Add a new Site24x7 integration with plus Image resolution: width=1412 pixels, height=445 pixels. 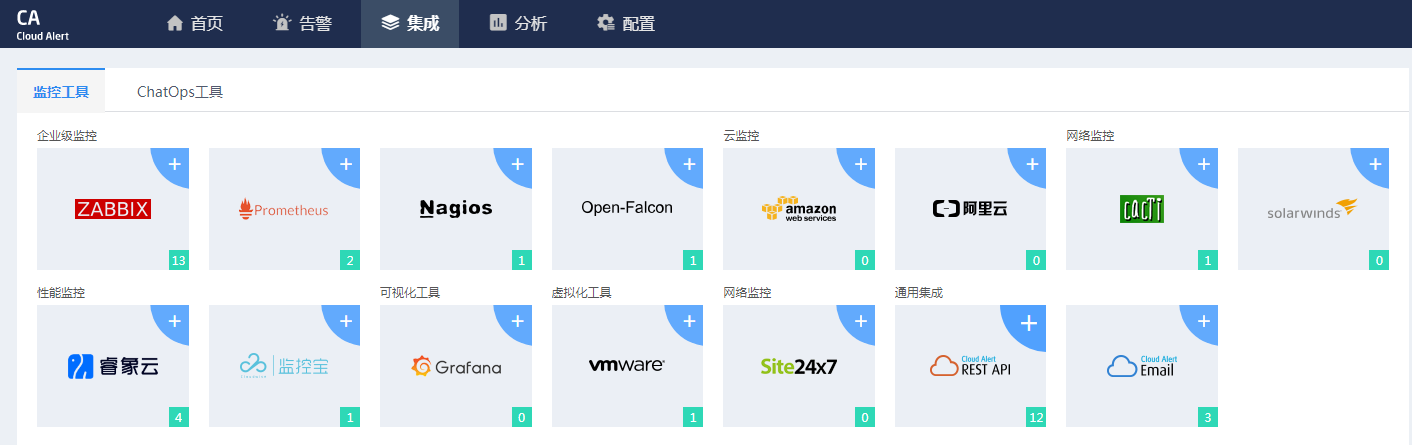(860, 321)
